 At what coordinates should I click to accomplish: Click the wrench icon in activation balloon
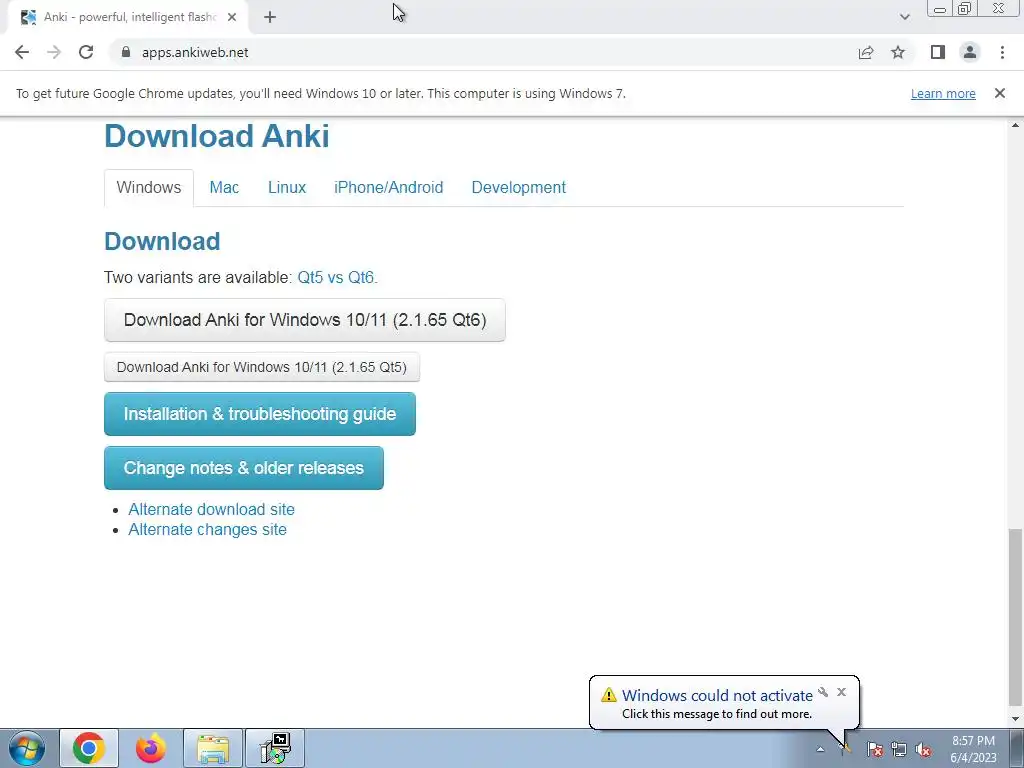click(823, 692)
